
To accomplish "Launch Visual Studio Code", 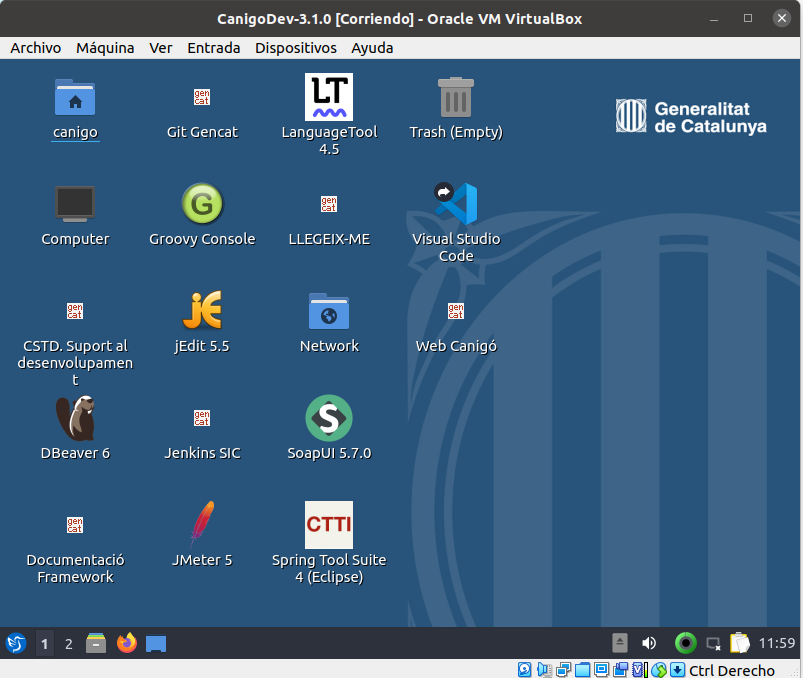I will 456,204.
